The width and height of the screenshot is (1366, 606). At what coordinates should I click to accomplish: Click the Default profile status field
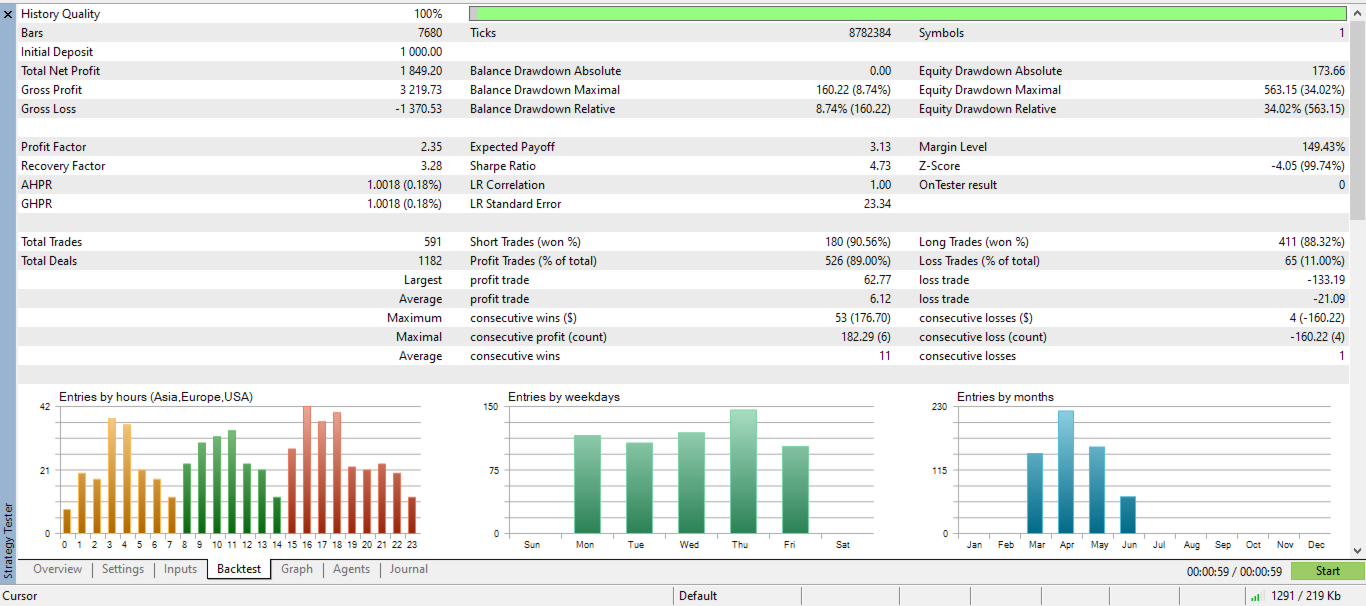737,596
